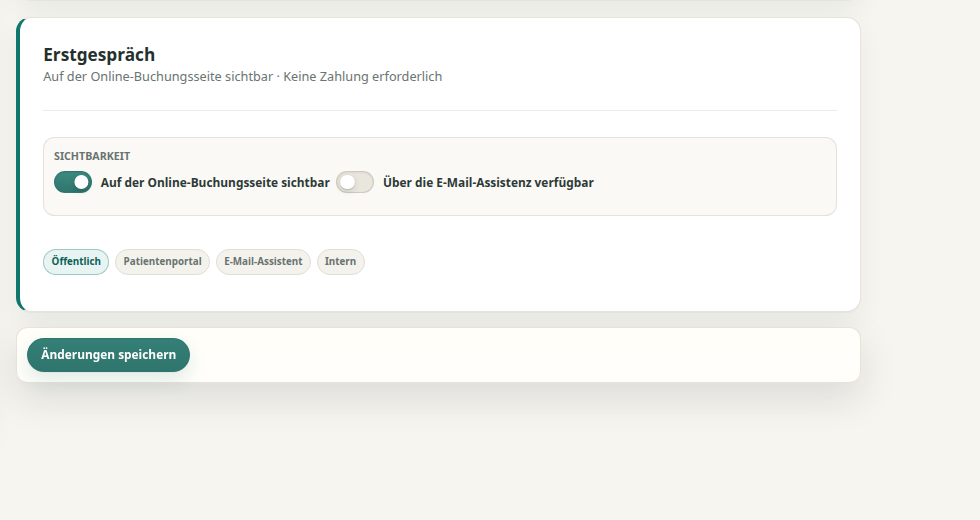Click the 'Keine Zahlung erforderlich' subtitle text

coord(362,77)
